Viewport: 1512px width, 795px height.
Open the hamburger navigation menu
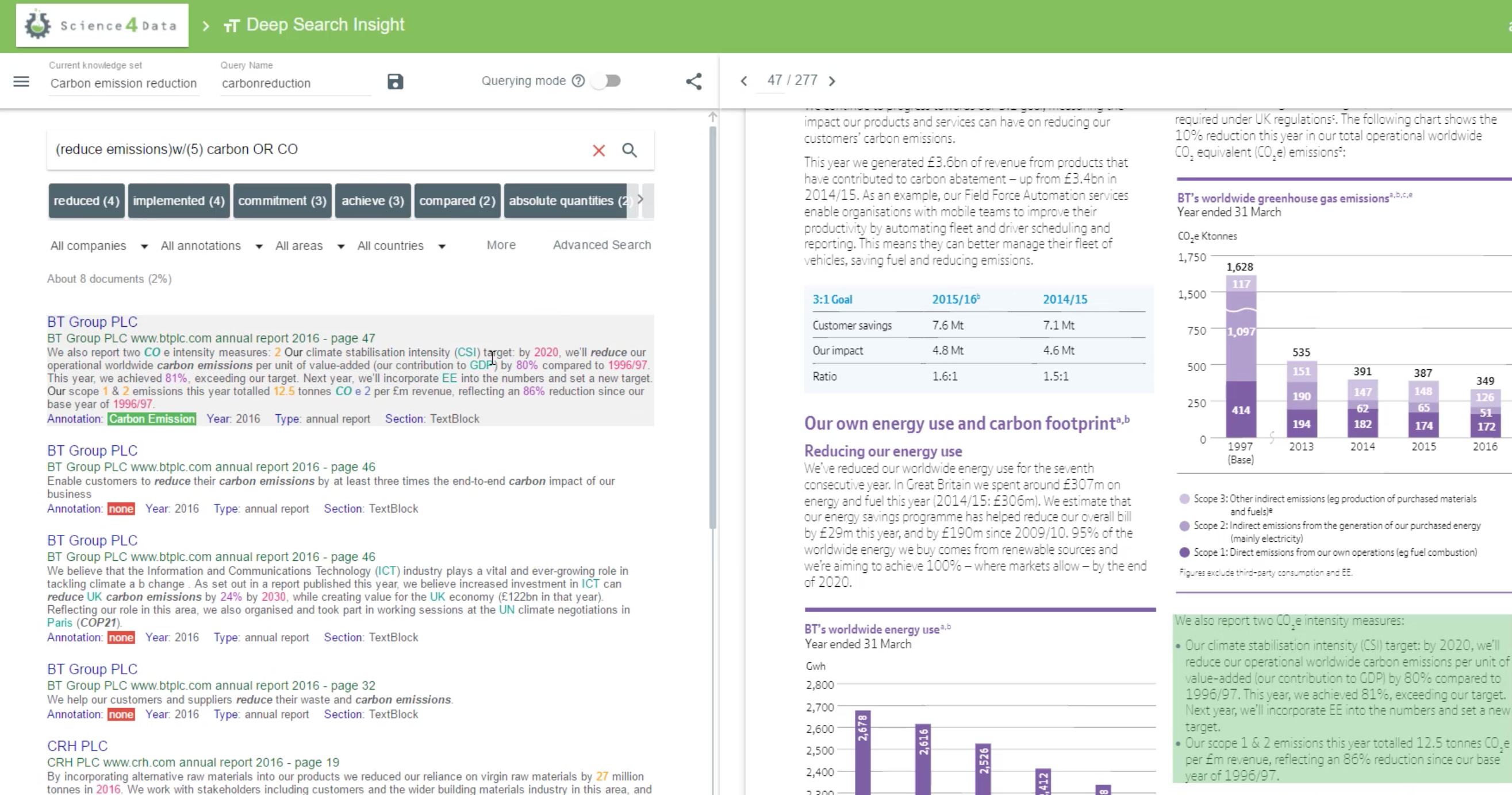point(21,82)
